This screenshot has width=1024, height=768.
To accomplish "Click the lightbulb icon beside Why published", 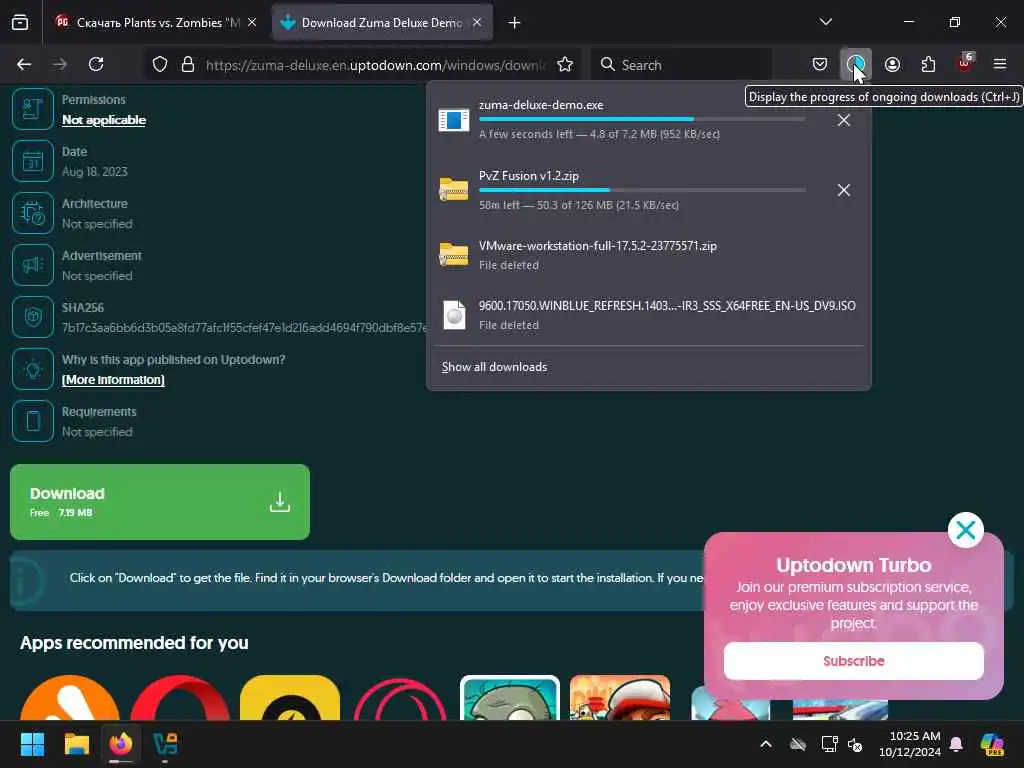I will pos(33,369).
